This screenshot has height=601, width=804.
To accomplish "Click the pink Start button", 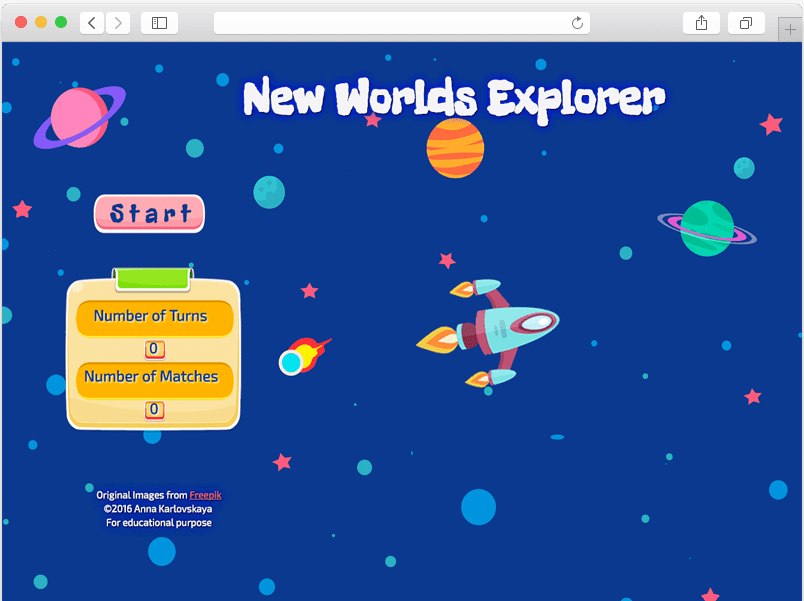I will (x=150, y=213).
